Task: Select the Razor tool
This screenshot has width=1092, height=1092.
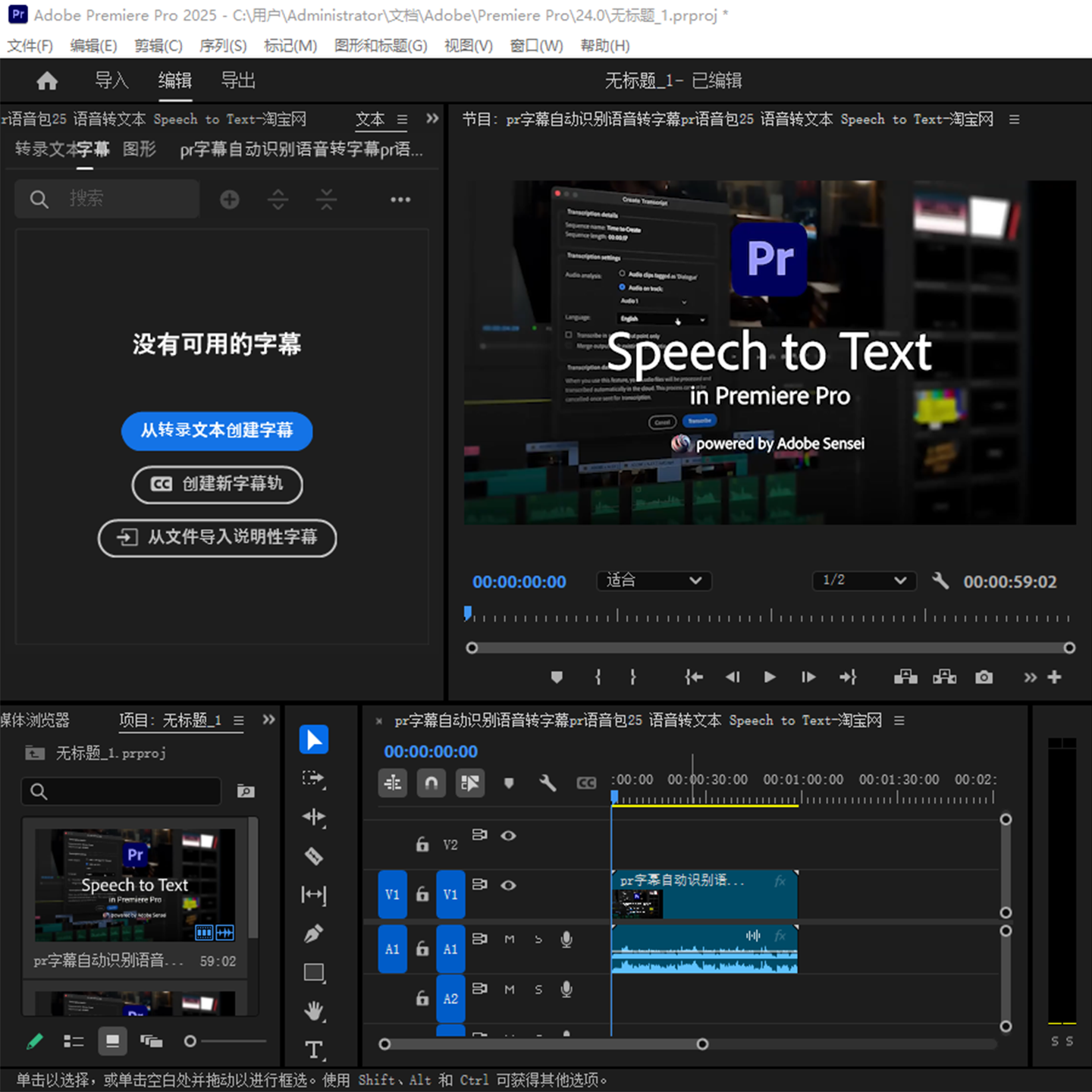Action: pyautogui.click(x=314, y=856)
